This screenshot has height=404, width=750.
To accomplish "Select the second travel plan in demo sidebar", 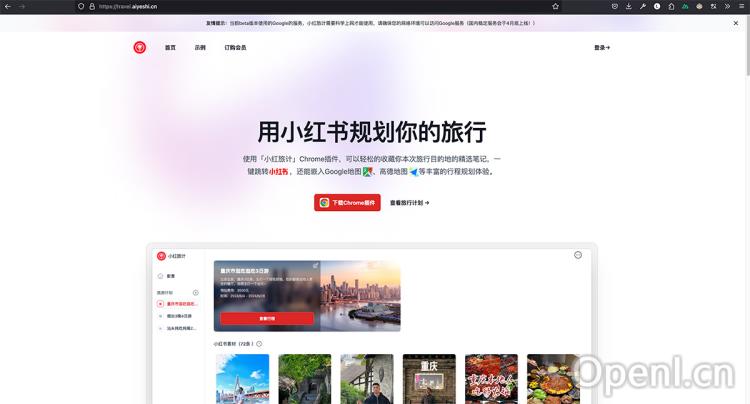I will [177, 316].
